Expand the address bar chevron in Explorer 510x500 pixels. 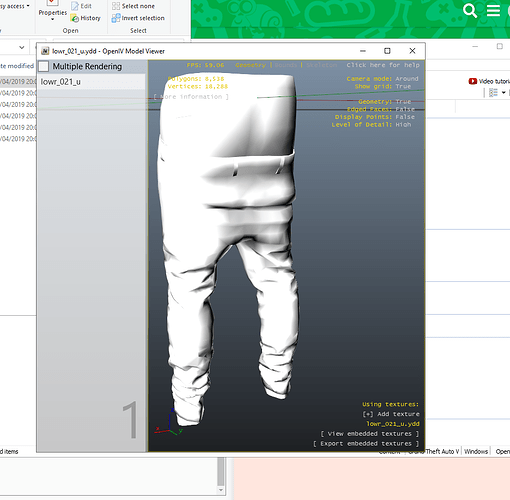[22, 48]
